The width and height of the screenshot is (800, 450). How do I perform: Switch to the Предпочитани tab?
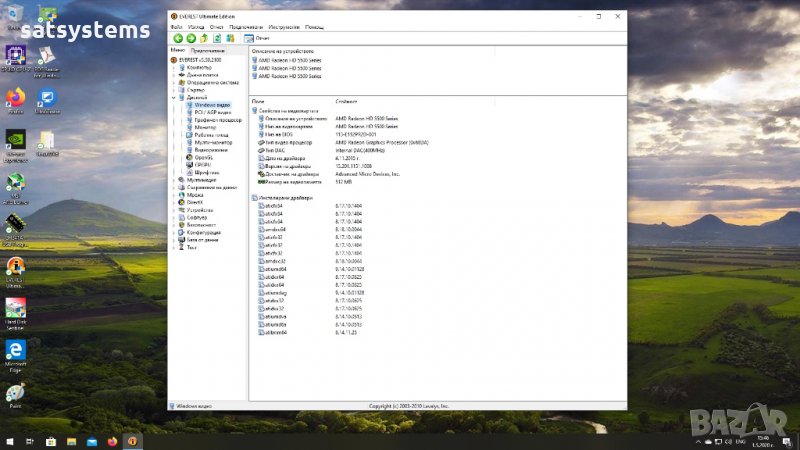coord(207,50)
